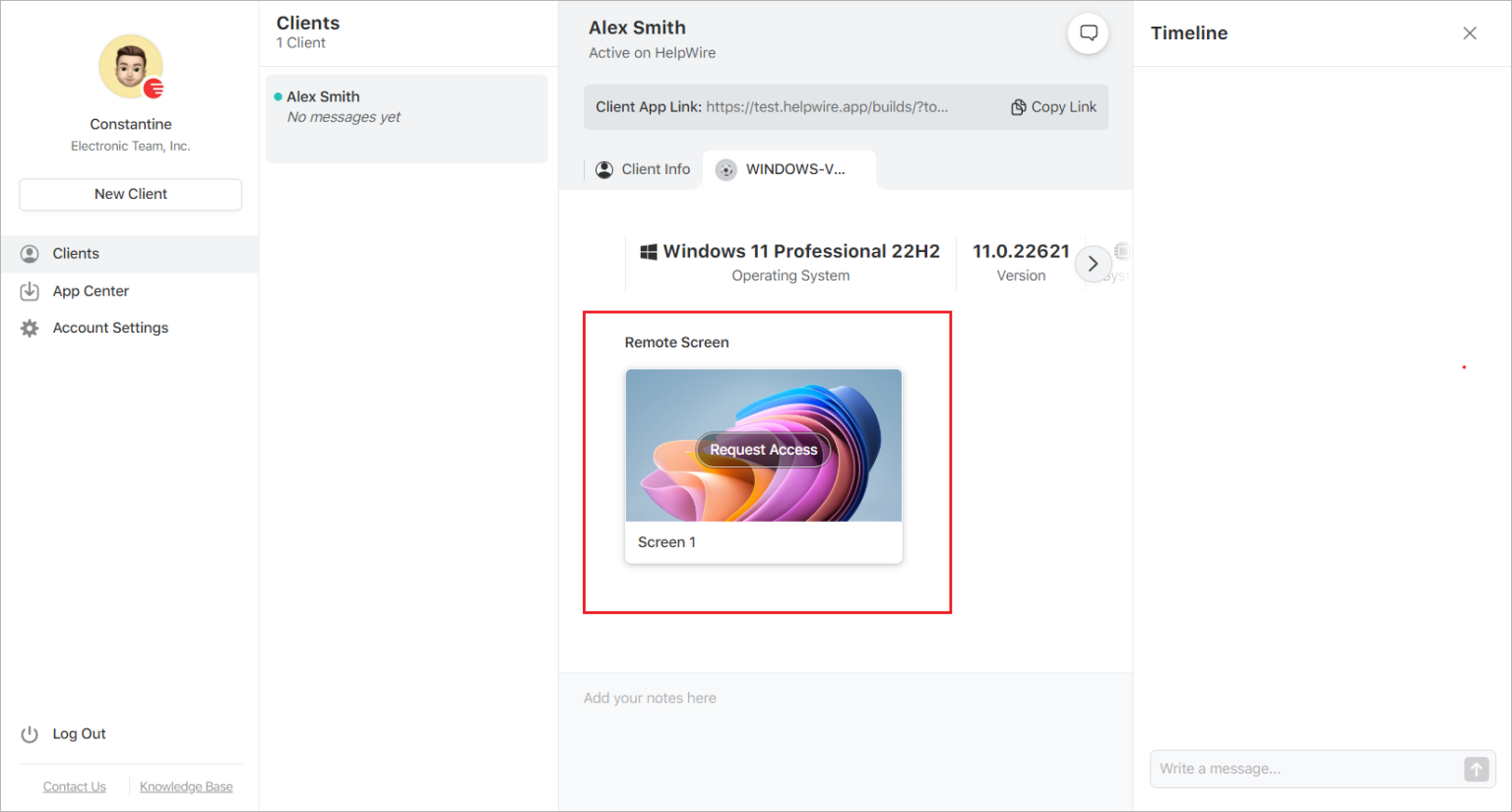Click the person icon on the Client Info tab
The image size is (1512, 812).
pyautogui.click(x=603, y=168)
